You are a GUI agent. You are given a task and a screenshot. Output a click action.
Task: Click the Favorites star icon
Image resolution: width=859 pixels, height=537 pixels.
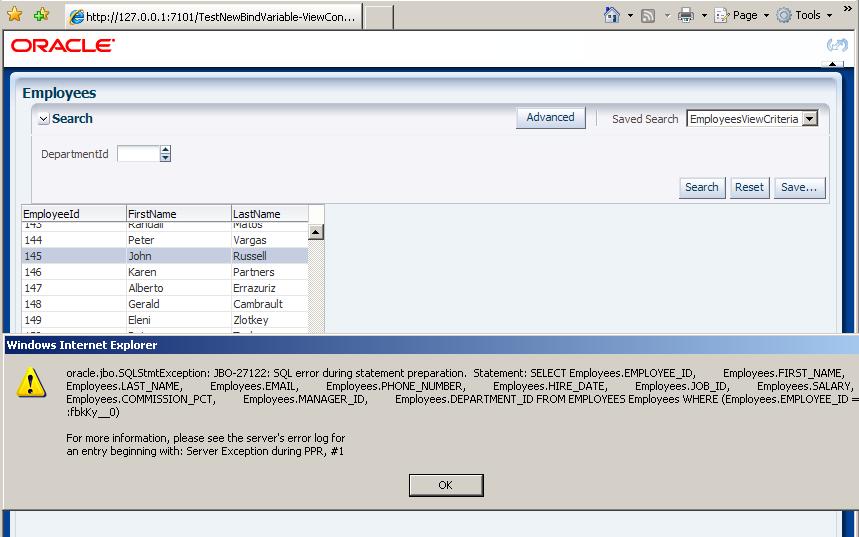[15, 14]
